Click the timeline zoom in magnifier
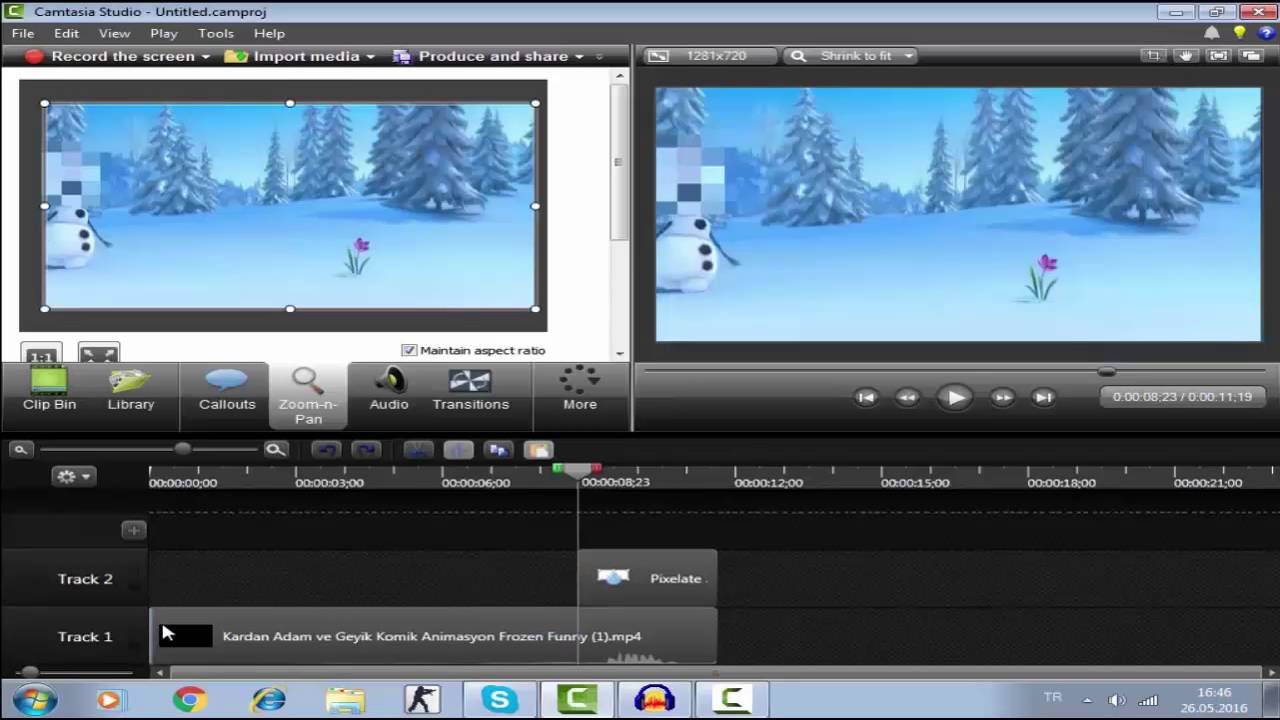 coord(276,450)
